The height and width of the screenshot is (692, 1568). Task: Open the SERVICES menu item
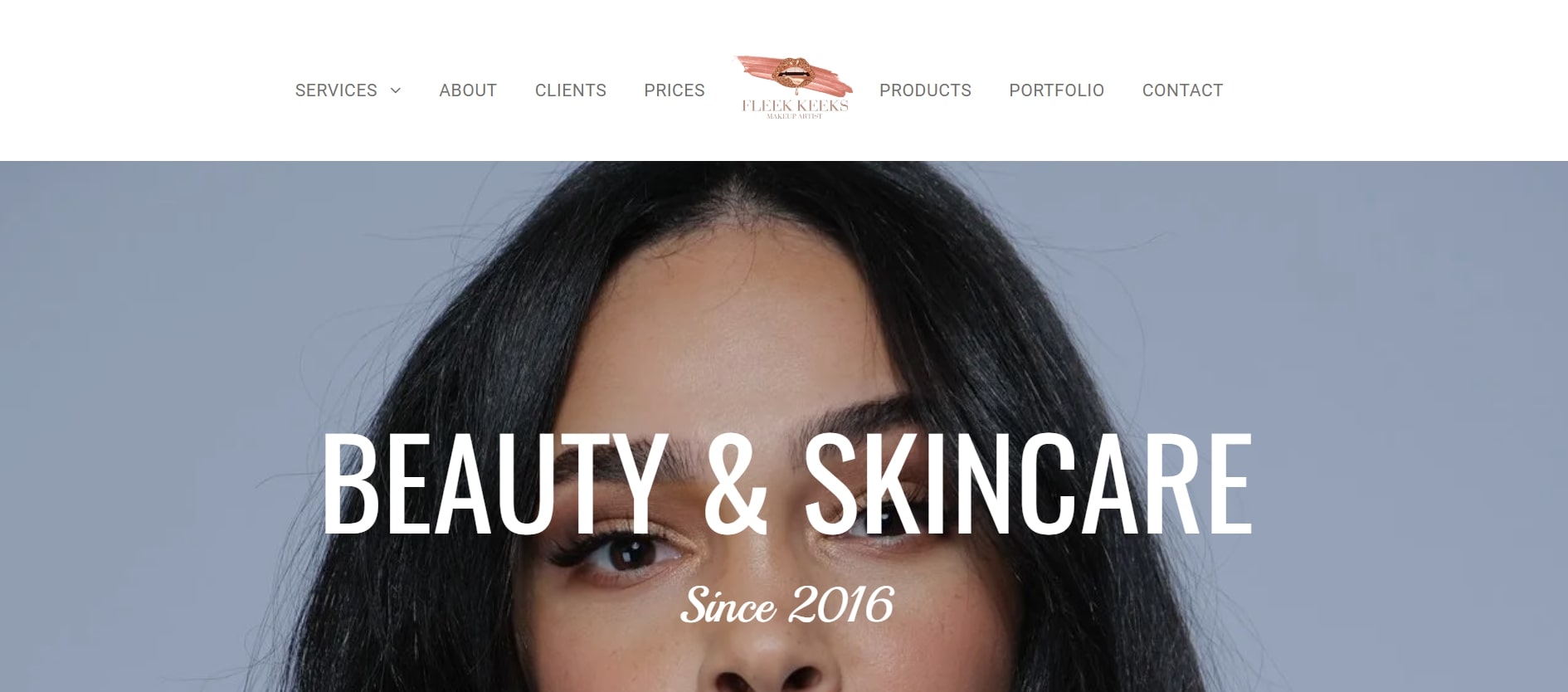point(336,90)
